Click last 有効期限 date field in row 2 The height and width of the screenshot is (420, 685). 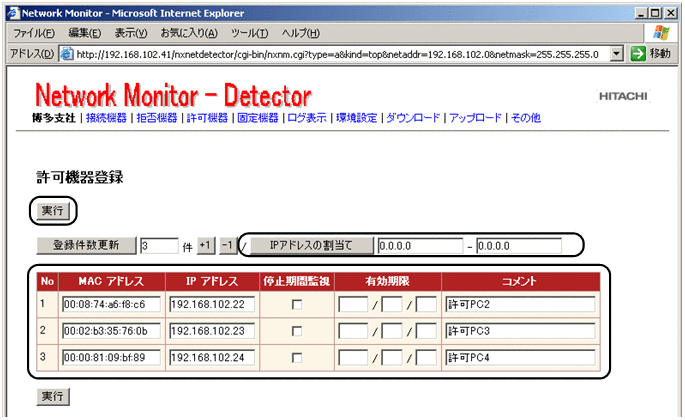[426, 331]
